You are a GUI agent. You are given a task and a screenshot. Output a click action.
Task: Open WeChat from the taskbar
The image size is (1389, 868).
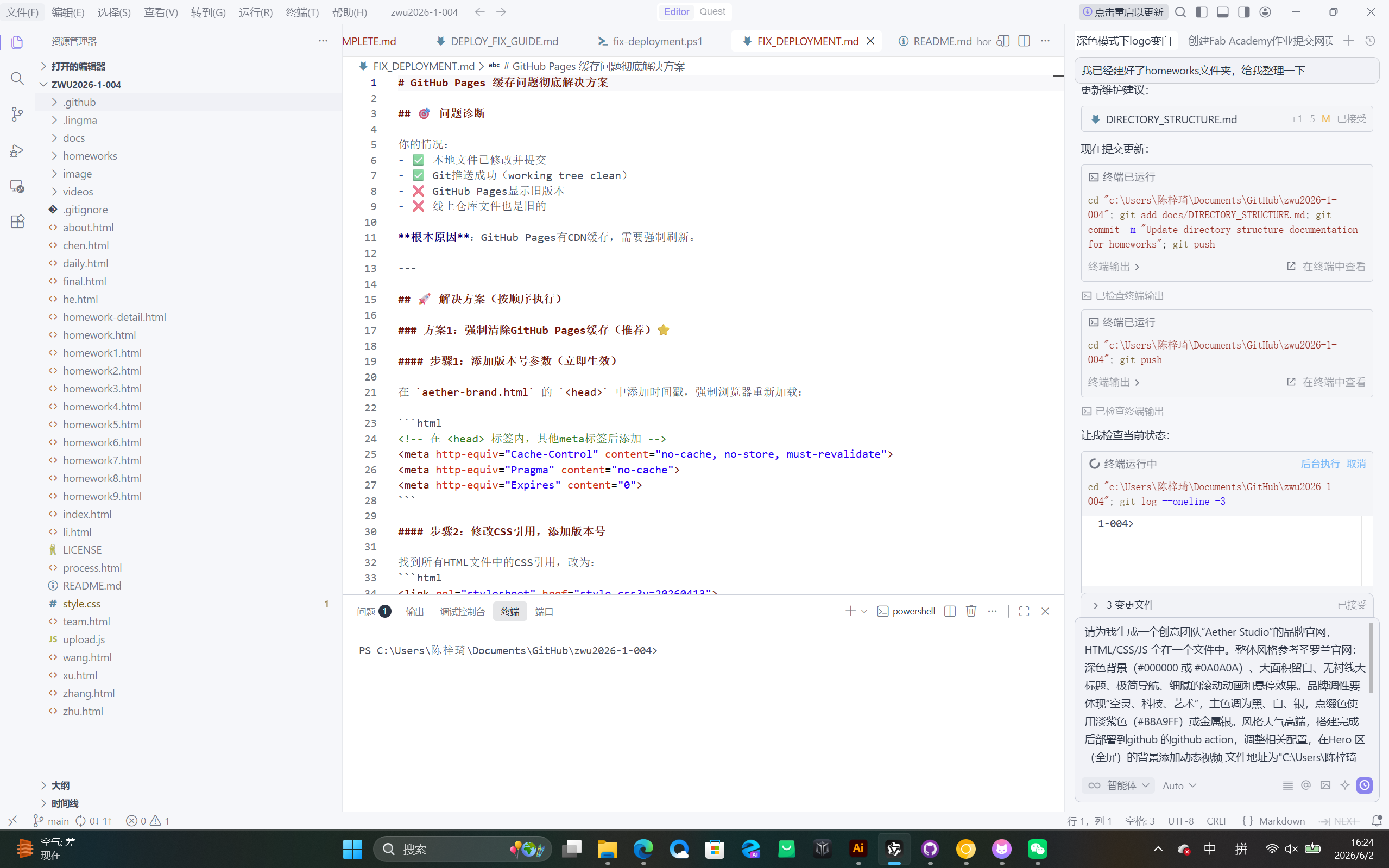click(1038, 848)
